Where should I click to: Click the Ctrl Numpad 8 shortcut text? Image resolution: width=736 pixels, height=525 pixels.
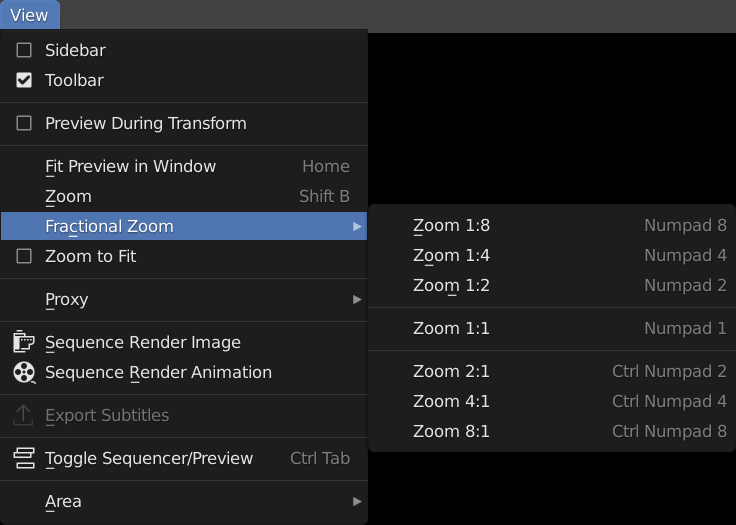669,432
